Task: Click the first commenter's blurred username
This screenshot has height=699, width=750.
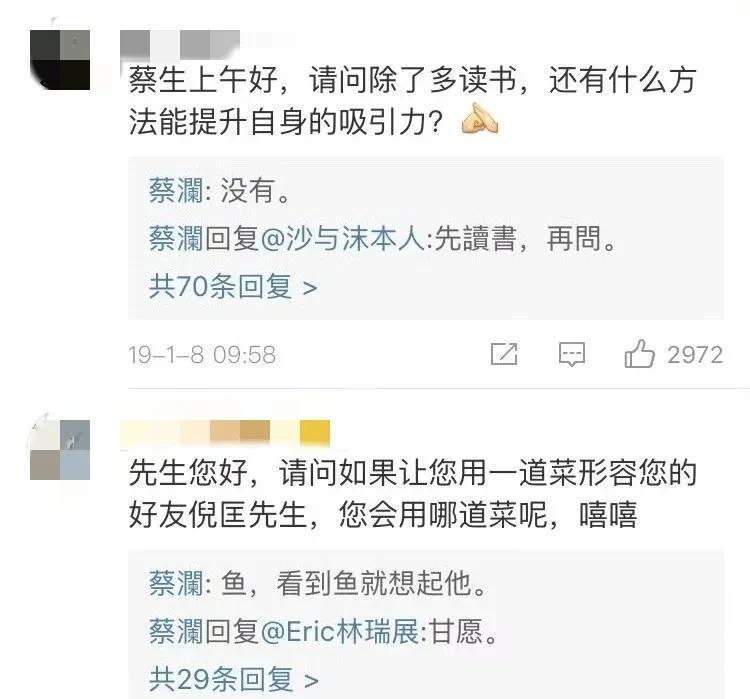Action: tap(180, 45)
